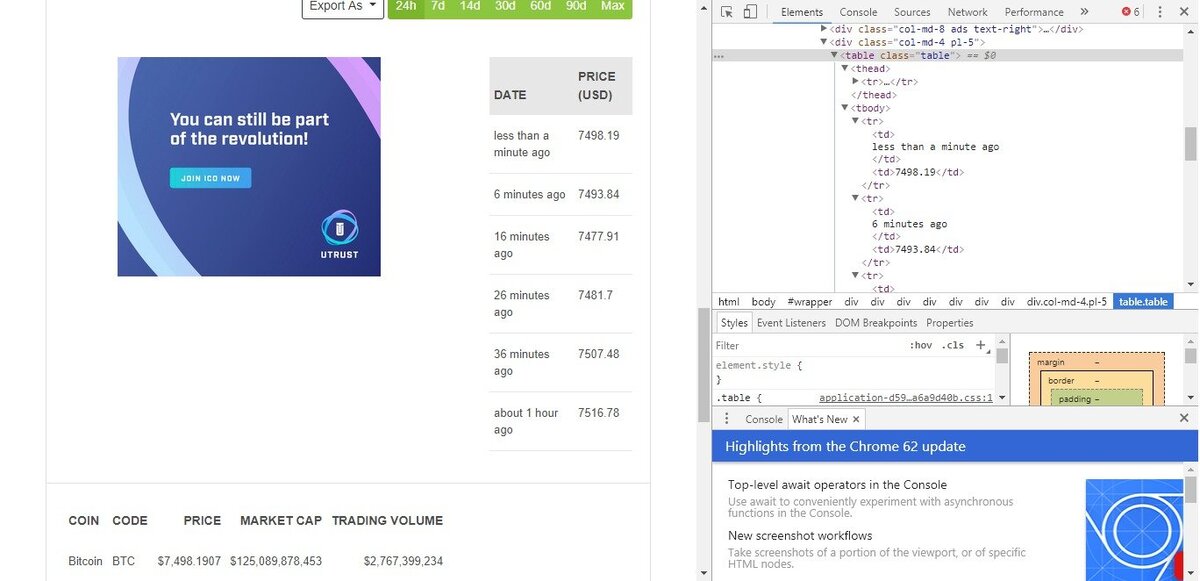This screenshot has height=581, width=1200.
Task: Collapse the tr row containing 6 minutes ago
Action: pyautogui.click(x=856, y=198)
